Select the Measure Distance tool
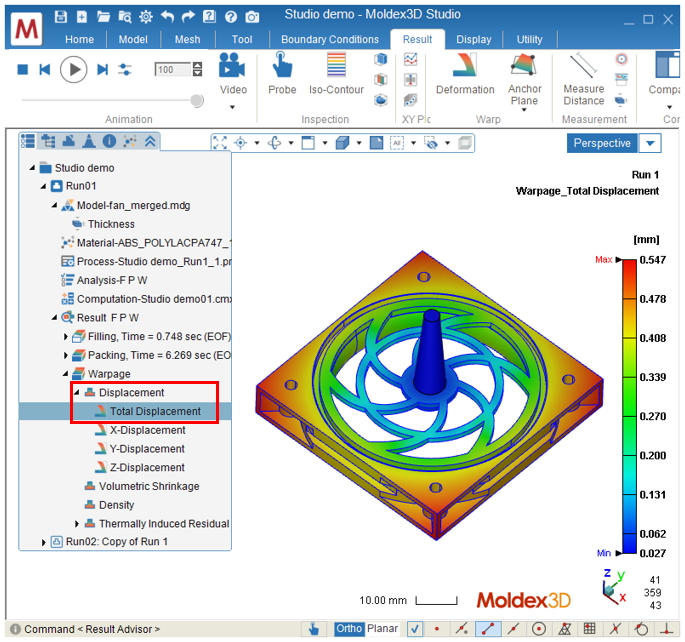 tap(584, 79)
